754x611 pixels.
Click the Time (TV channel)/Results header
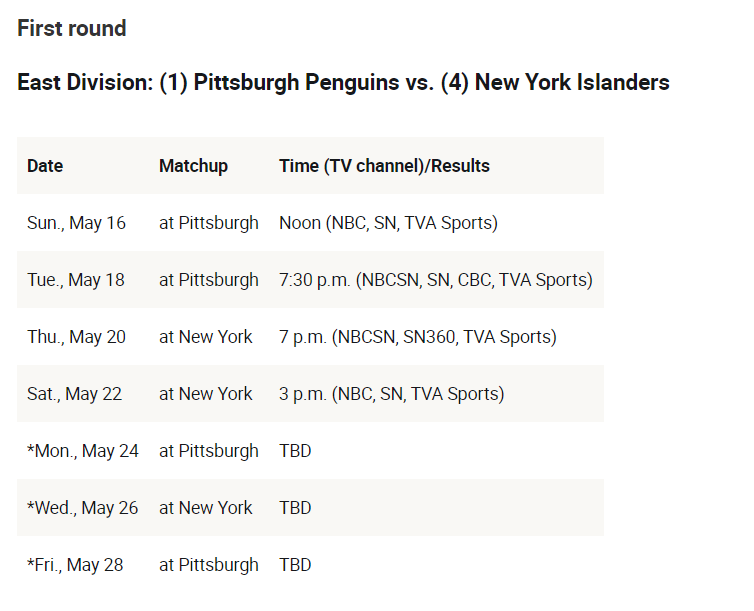tap(384, 166)
